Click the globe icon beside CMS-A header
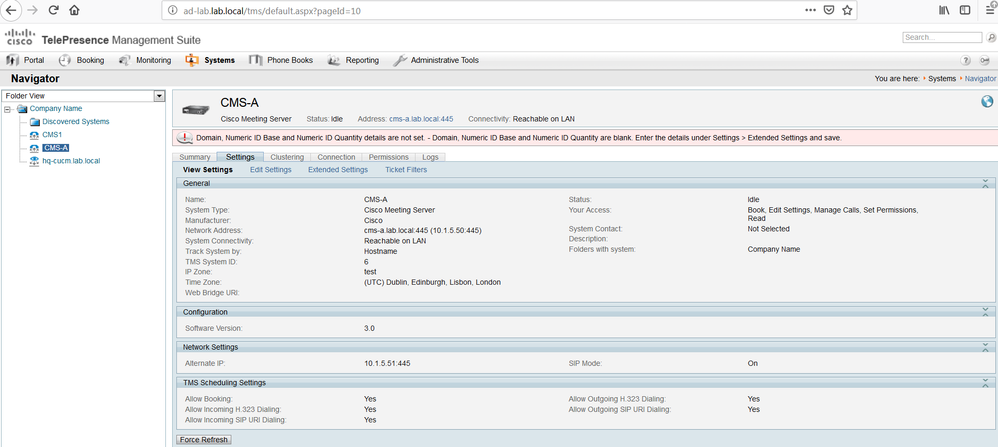The image size is (998, 447). click(x=987, y=101)
